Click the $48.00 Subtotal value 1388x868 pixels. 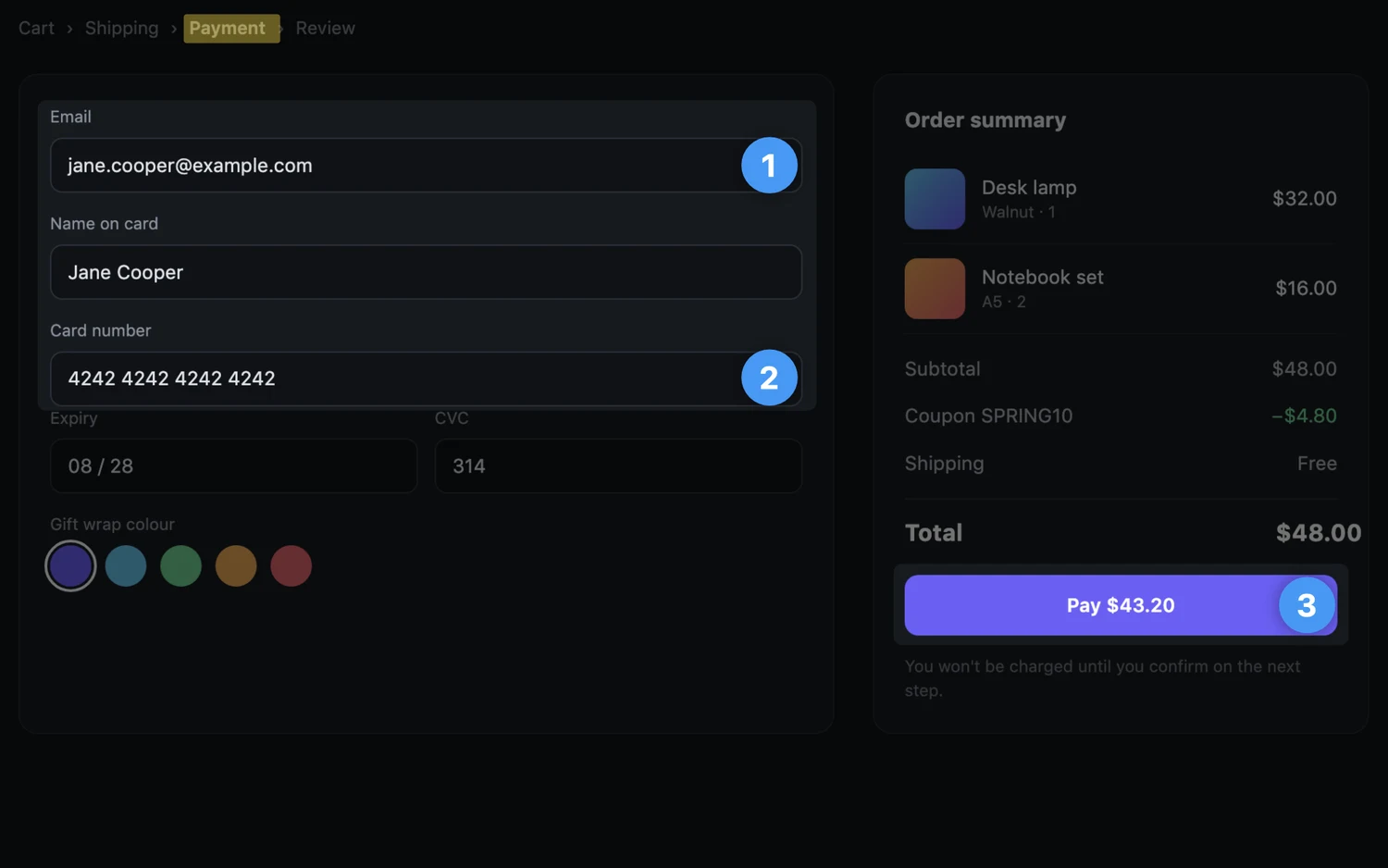click(x=1304, y=369)
